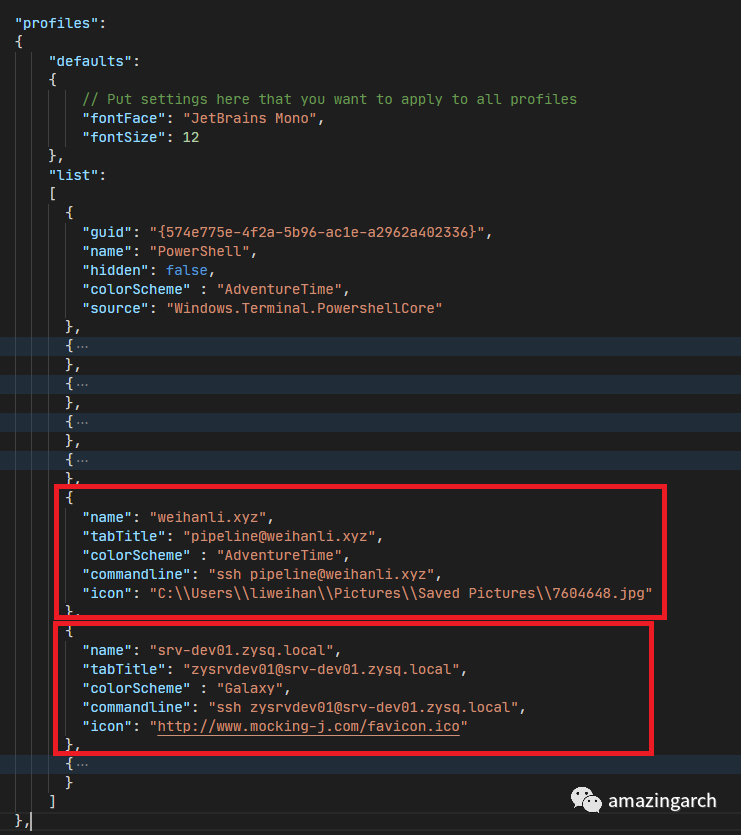Click the "pipeline@weihanli.xyz" tabTitle value
741x835 pixels.
pos(279,536)
